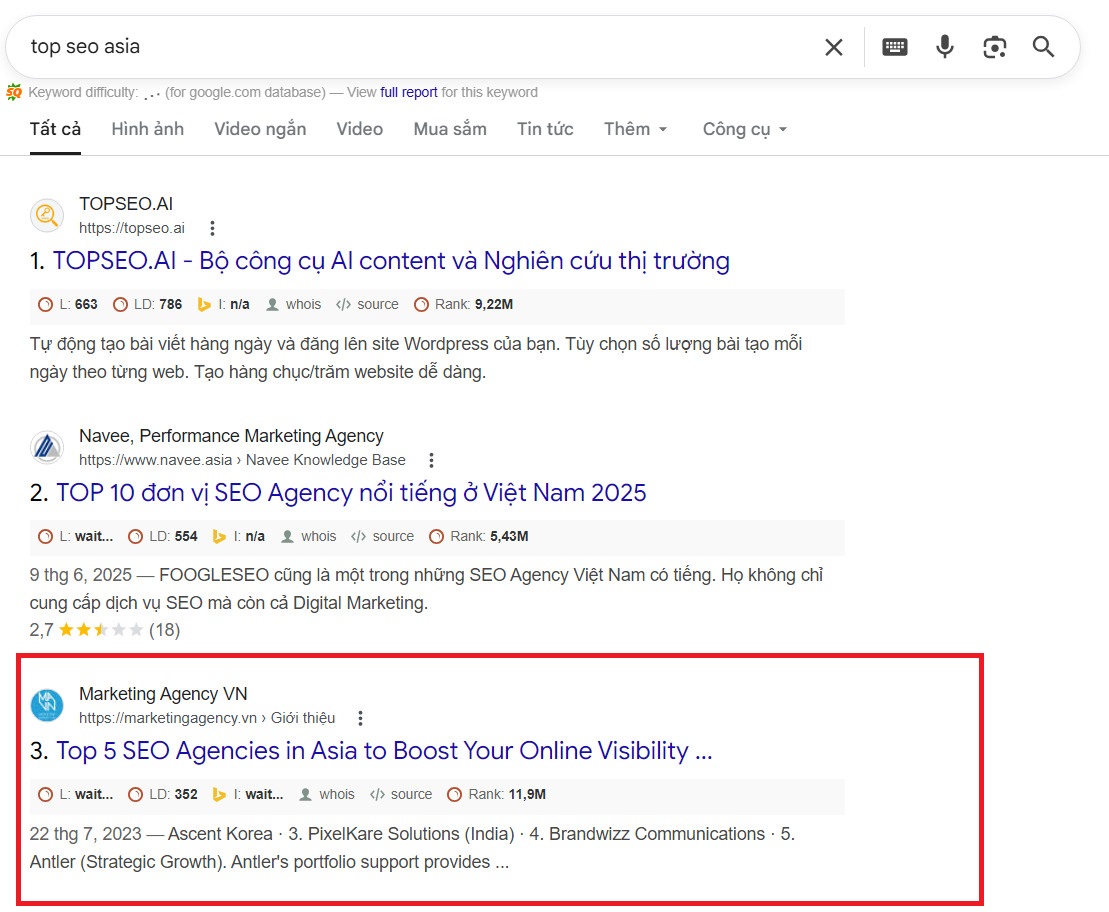The height and width of the screenshot is (912, 1109).
Task: Switch to the 'Video ngắn' tab
Action: coord(260,129)
